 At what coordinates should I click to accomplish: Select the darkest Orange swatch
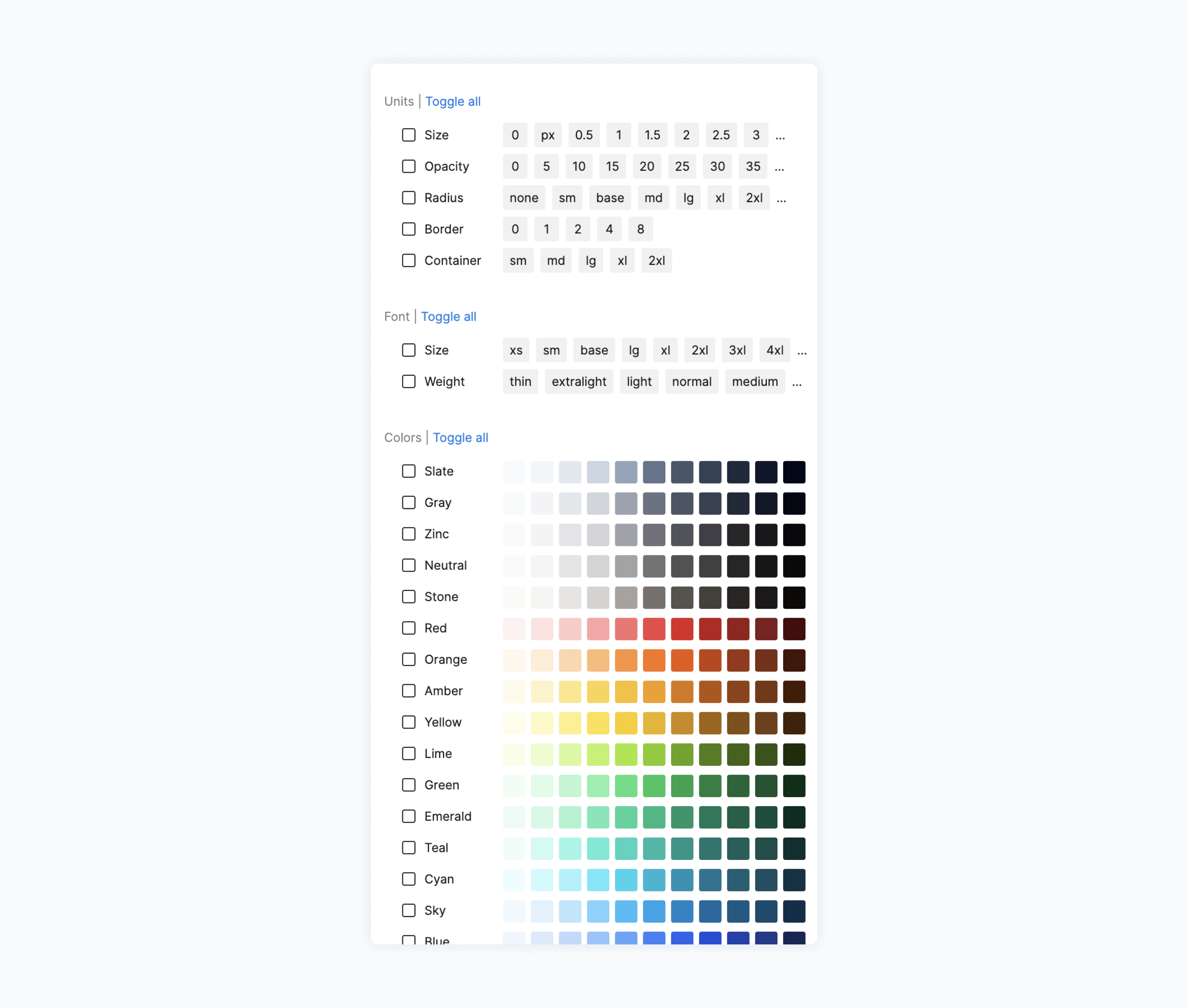[794, 660]
